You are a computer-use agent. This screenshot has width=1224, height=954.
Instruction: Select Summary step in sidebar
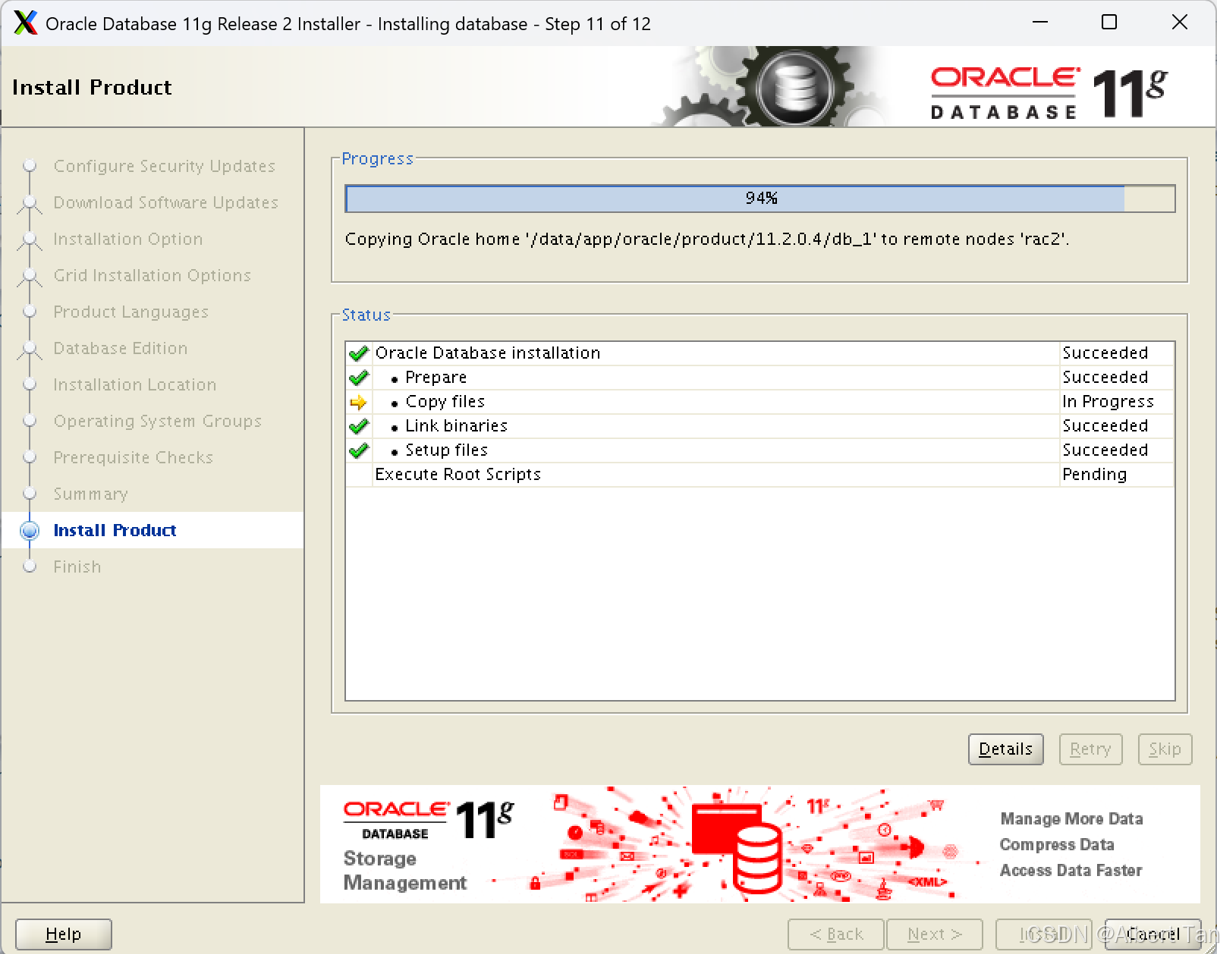pyautogui.click(x=90, y=494)
